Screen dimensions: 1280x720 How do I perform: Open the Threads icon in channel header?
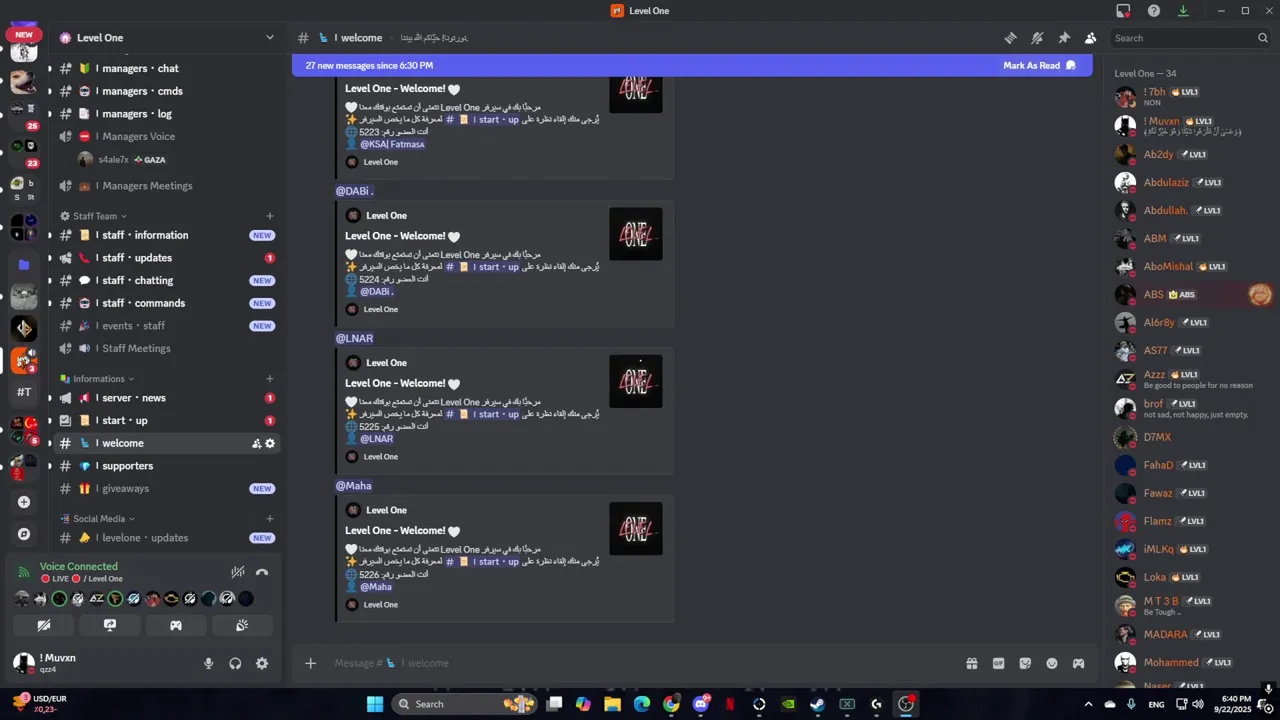tap(1010, 38)
